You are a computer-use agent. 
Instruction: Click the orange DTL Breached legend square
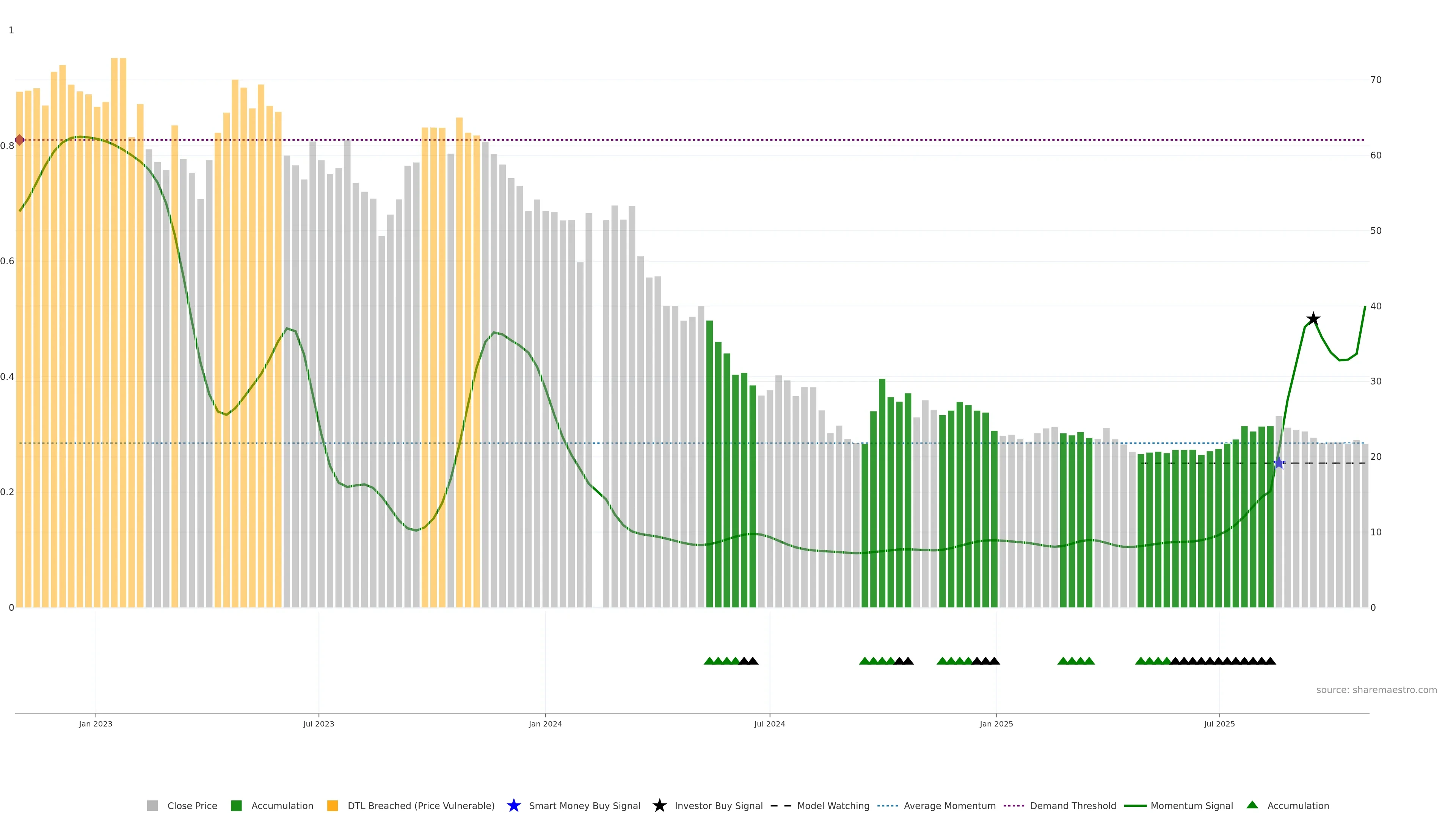pyautogui.click(x=333, y=805)
